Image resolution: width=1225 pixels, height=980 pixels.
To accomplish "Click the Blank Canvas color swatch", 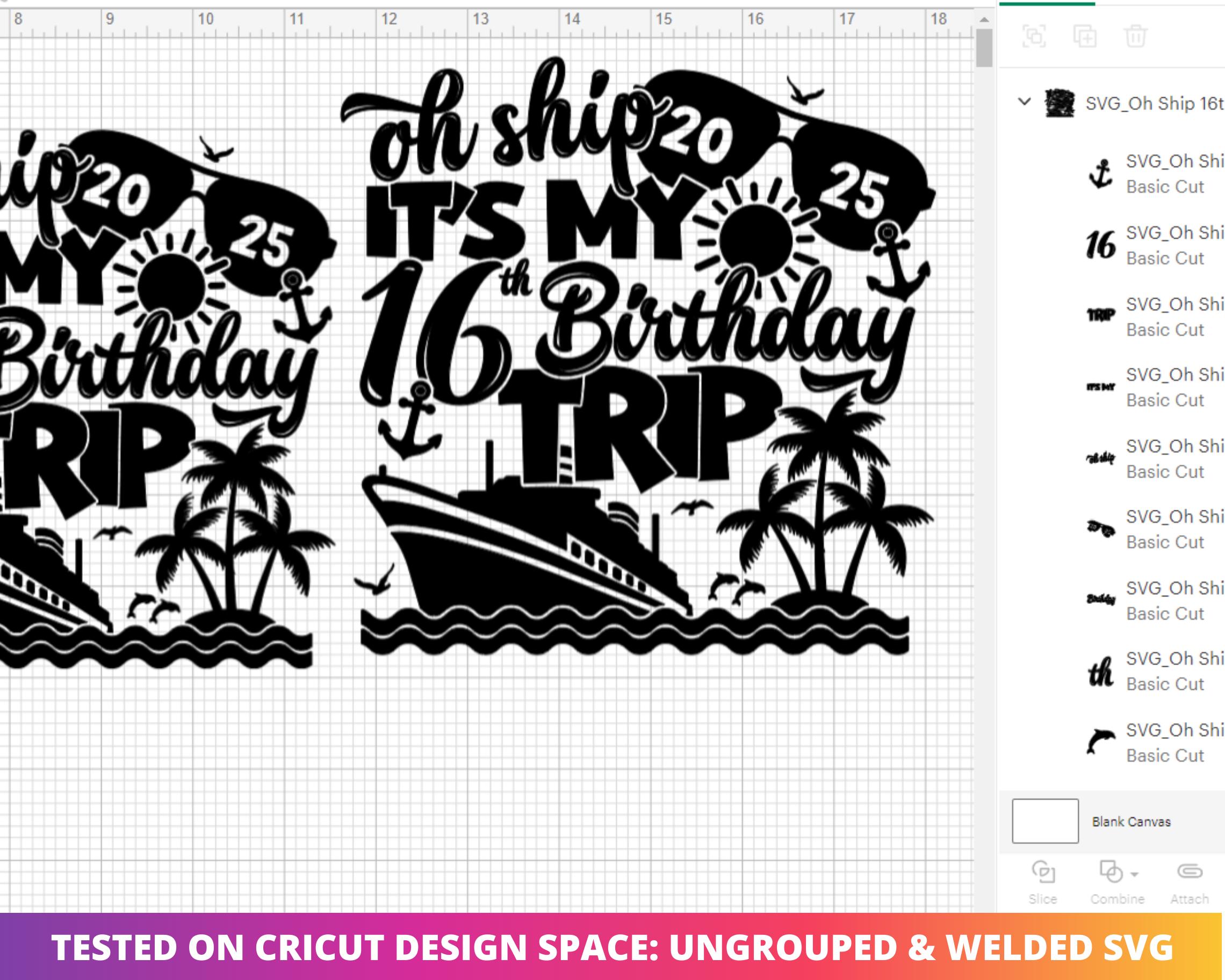I will coord(1046,821).
